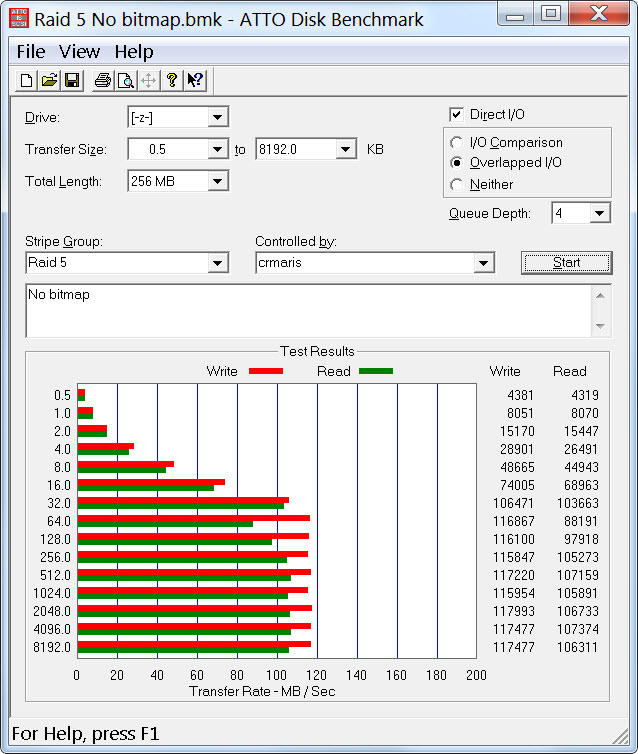Viewport: 638px width, 754px height.
Task: Click the red Write legend swatch
Action: click(x=266, y=371)
